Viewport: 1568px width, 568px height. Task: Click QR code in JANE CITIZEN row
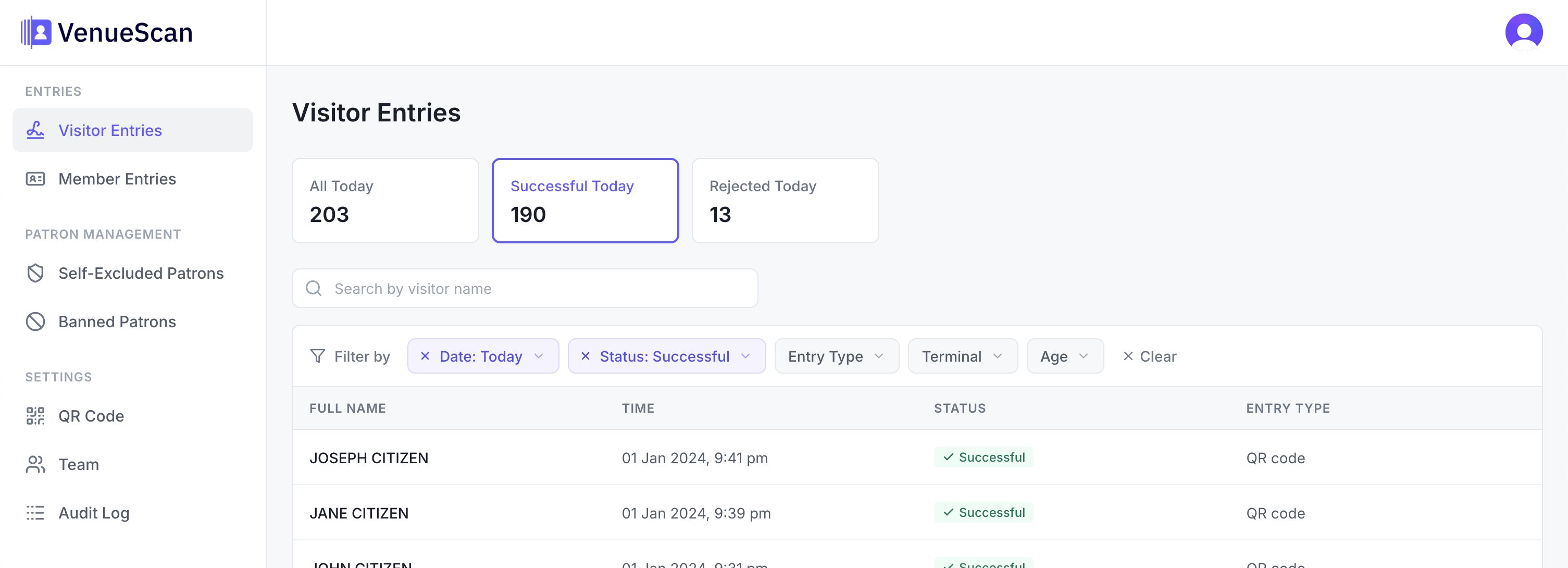click(1275, 513)
